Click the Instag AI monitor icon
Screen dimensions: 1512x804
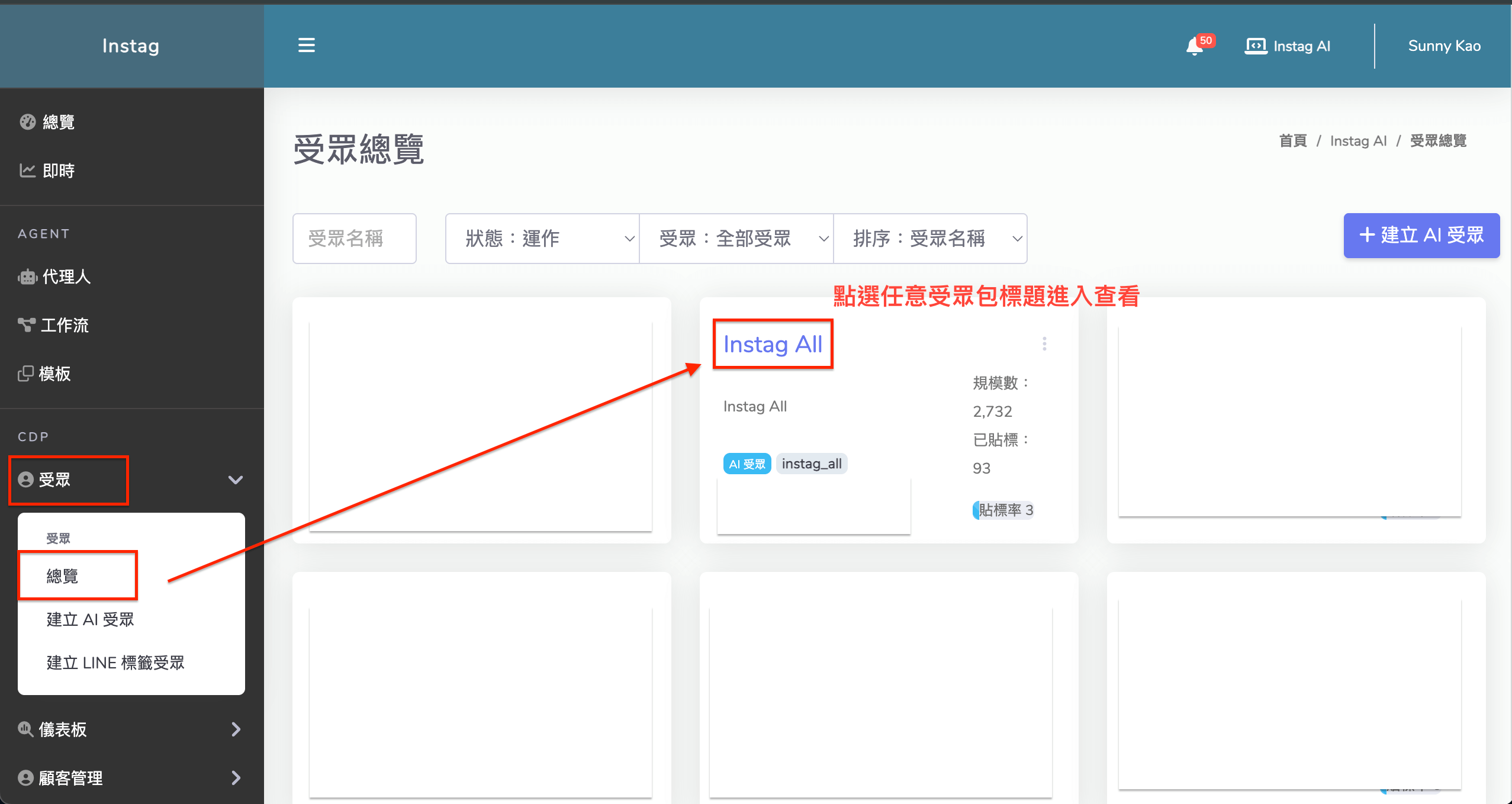pos(1255,46)
